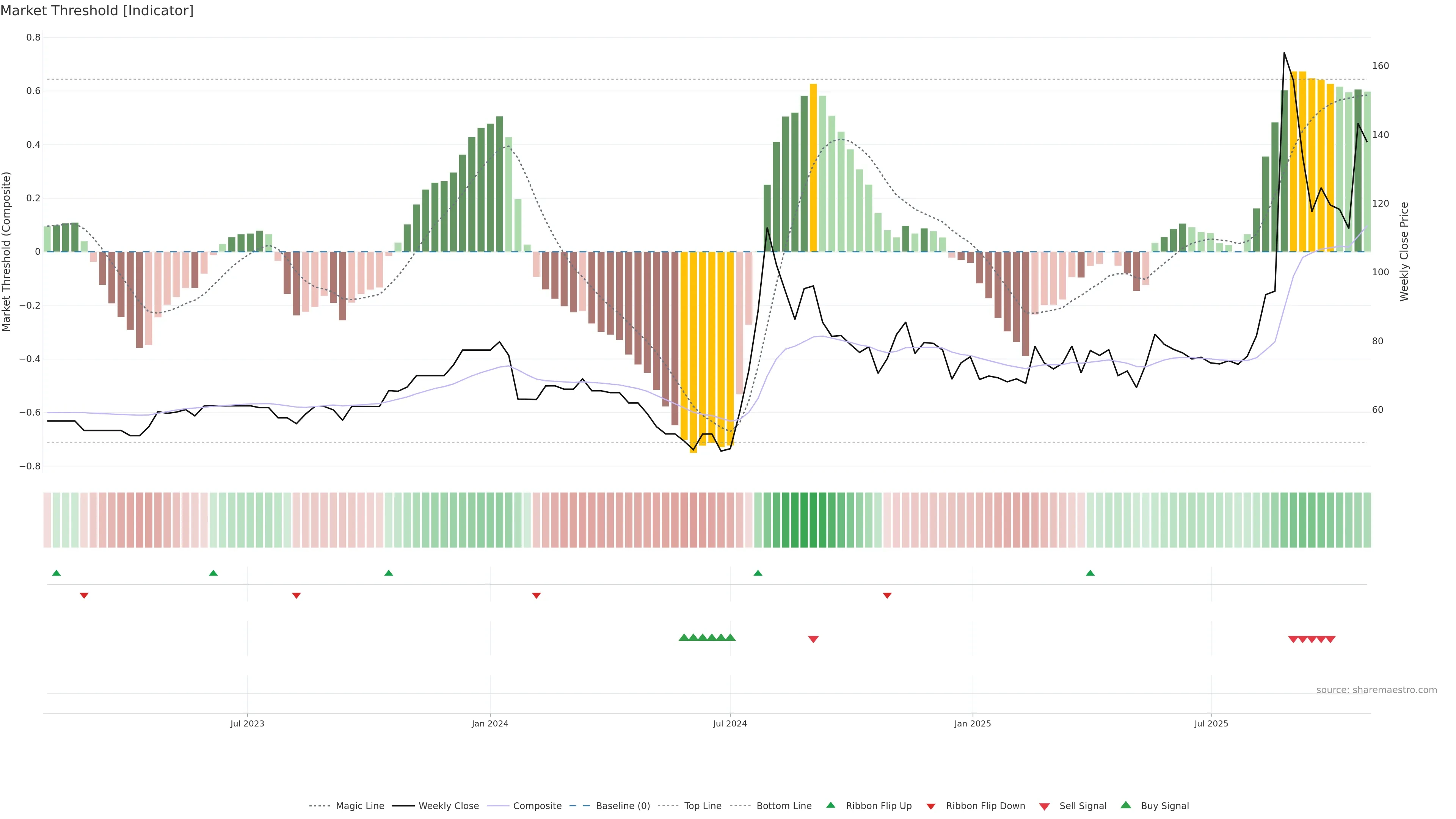Click the lone red Sell Signal marker in 2024
1456x819 pixels.
[x=813, y=639]
